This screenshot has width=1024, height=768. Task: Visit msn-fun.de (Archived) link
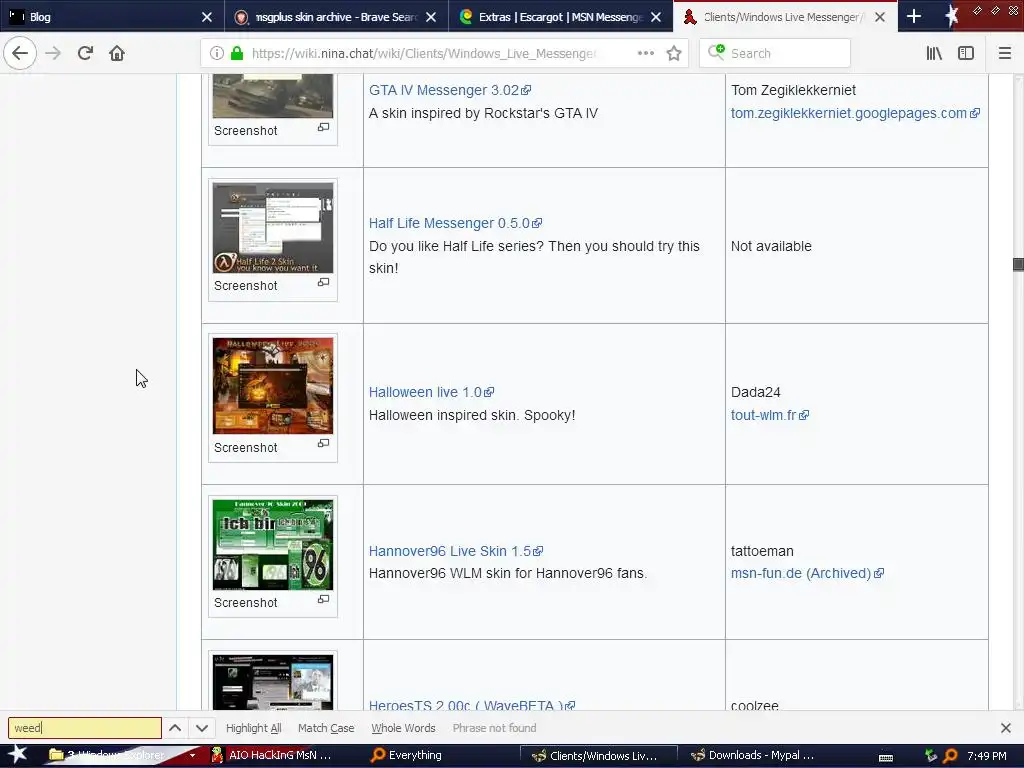tap(807, 573)
